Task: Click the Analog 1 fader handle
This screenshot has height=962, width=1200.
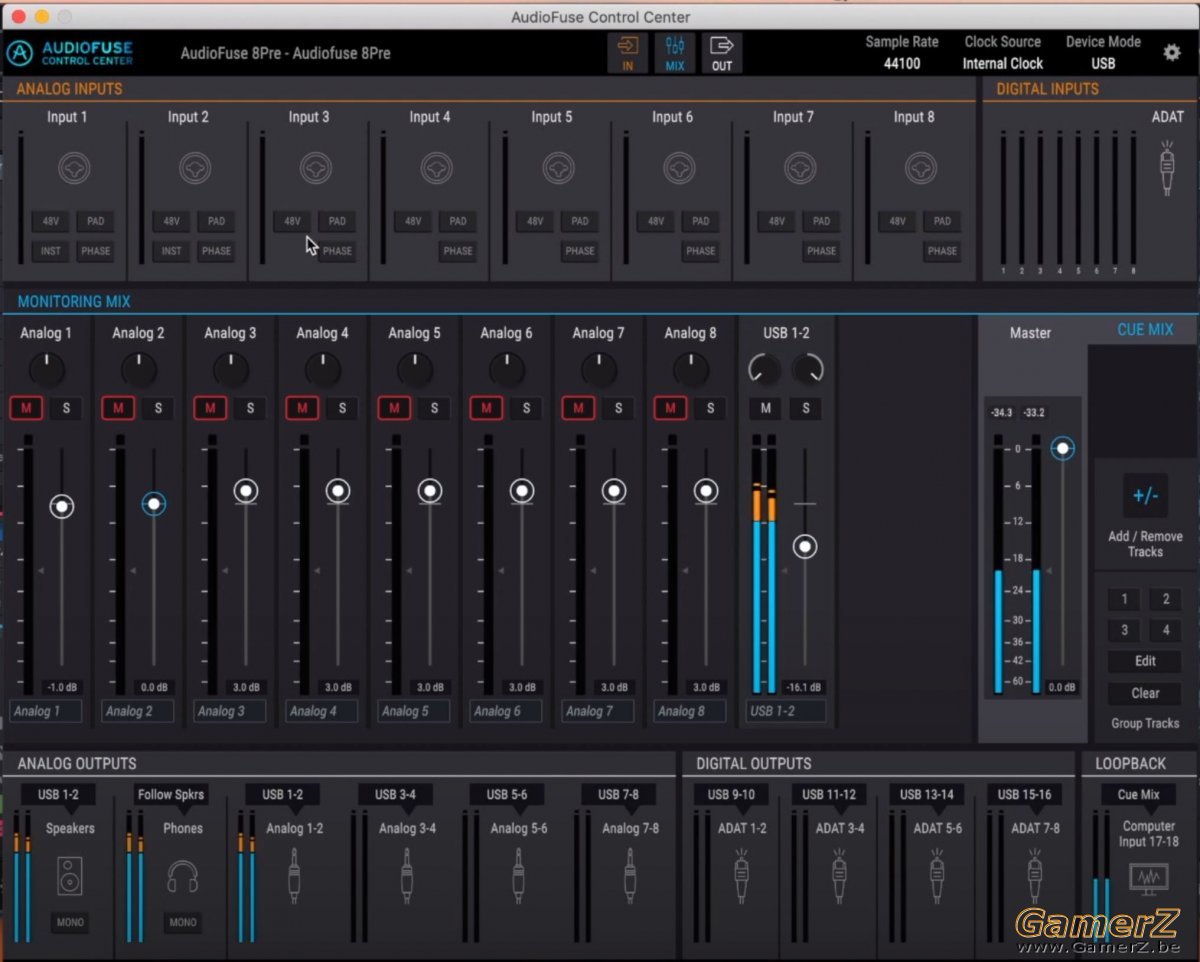Action: 62,506
